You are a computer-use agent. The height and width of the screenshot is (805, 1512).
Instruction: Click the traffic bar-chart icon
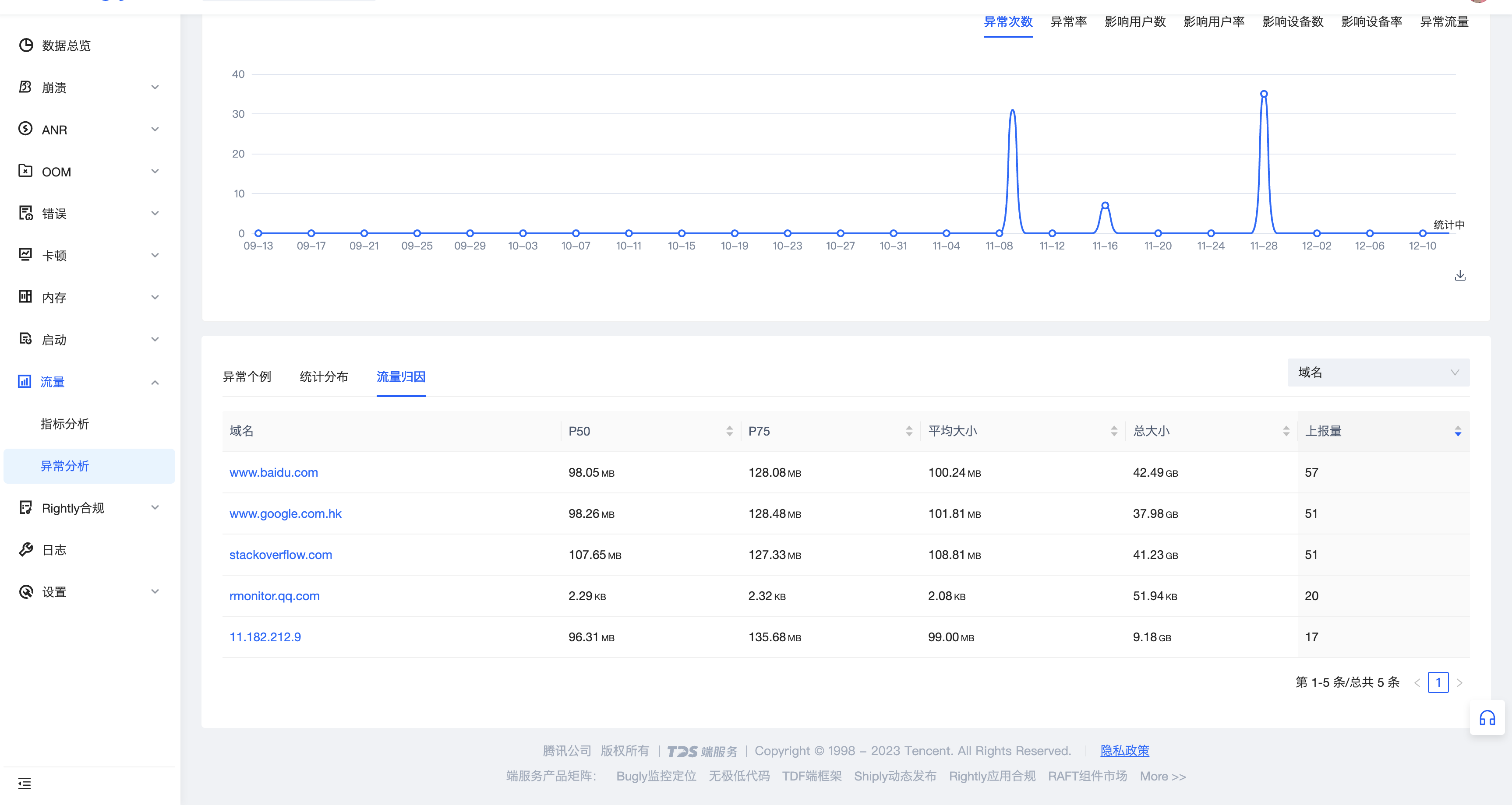pos(25,381)
